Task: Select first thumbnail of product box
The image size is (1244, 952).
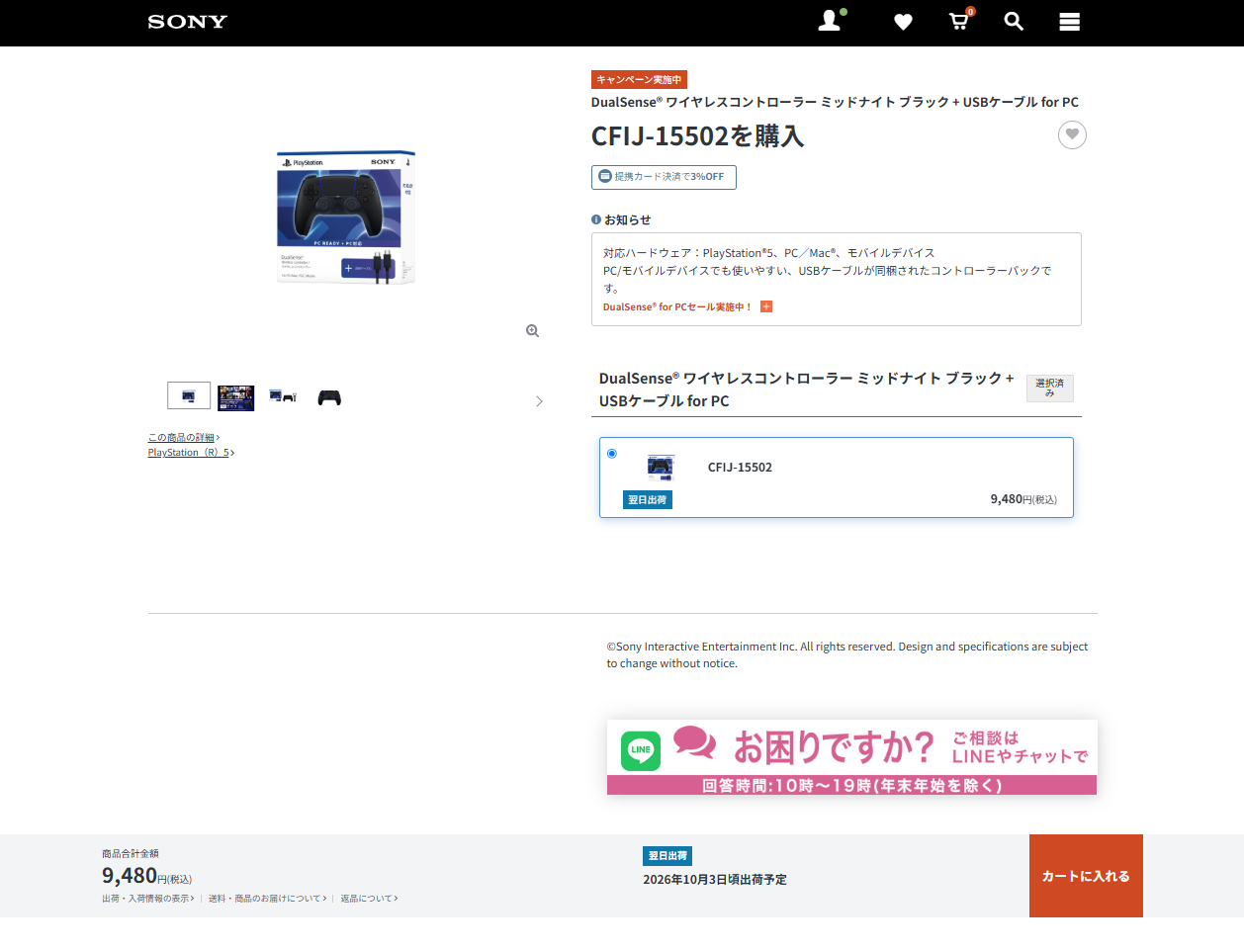Action: click(x=189, y=395)
